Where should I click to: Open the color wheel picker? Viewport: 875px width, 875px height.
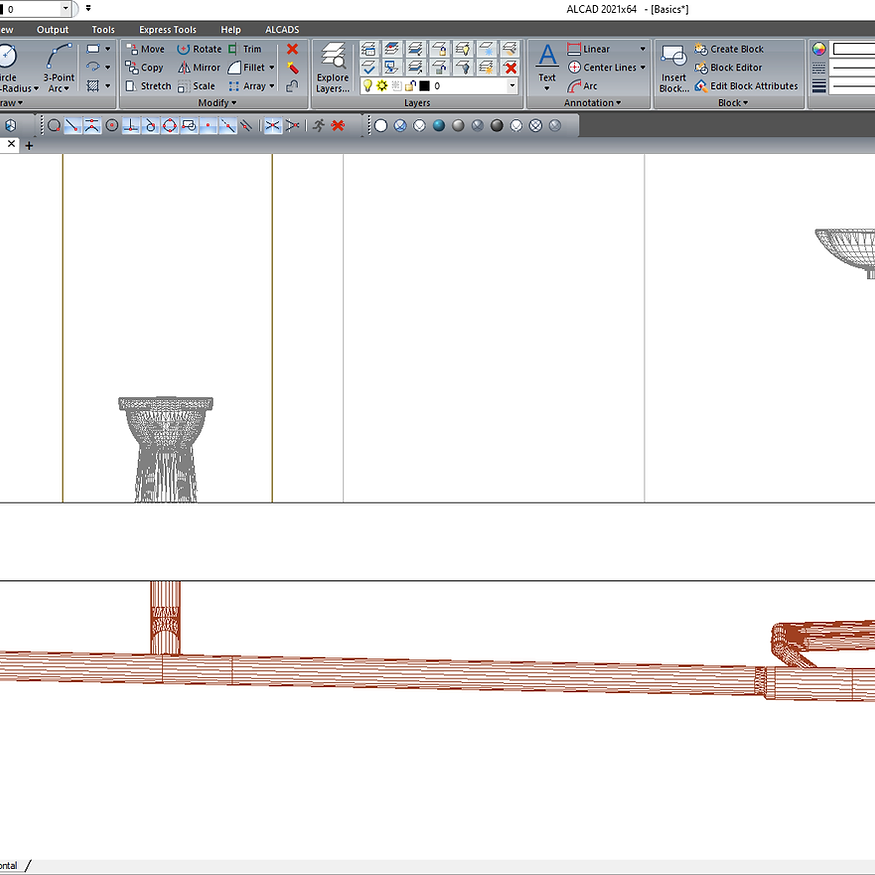819,49
